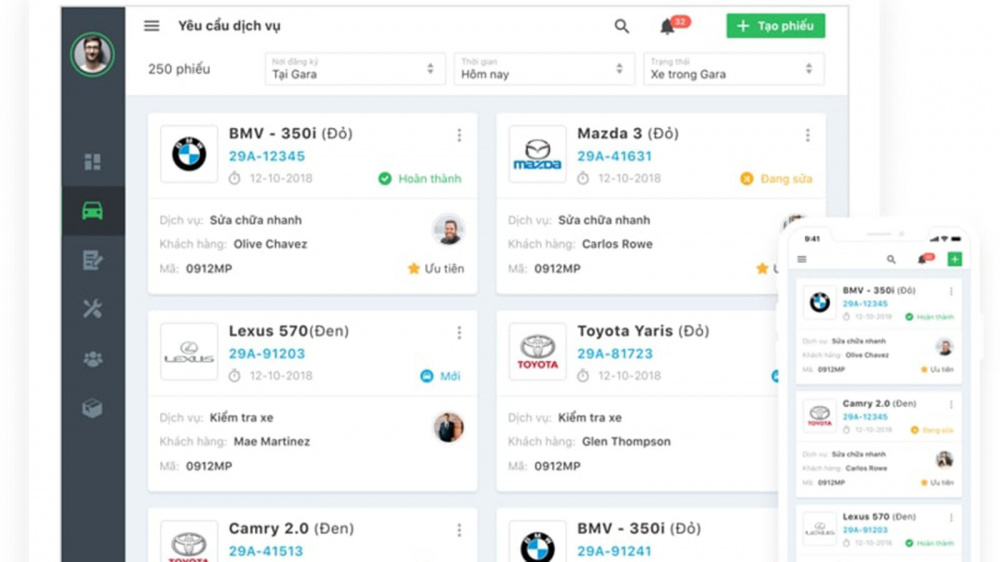Click the Hoàn thành status on BMV card

point(420,179)
